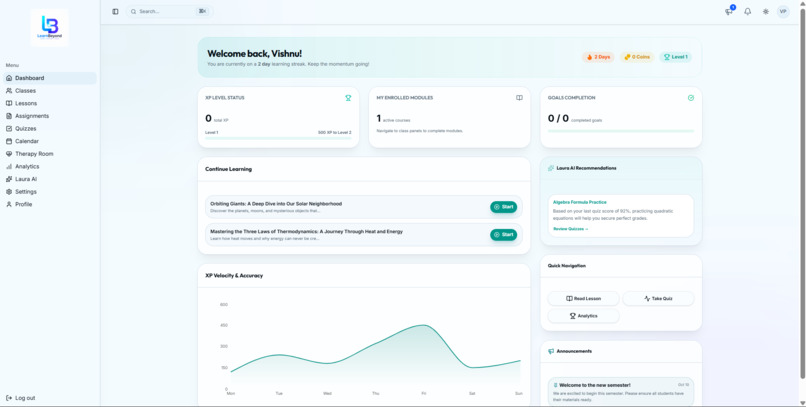Viewport: 806px width, 407px height.
Task: Click the Mastering the Three Laws of Thermodynamics title
Action: point(306,231)
